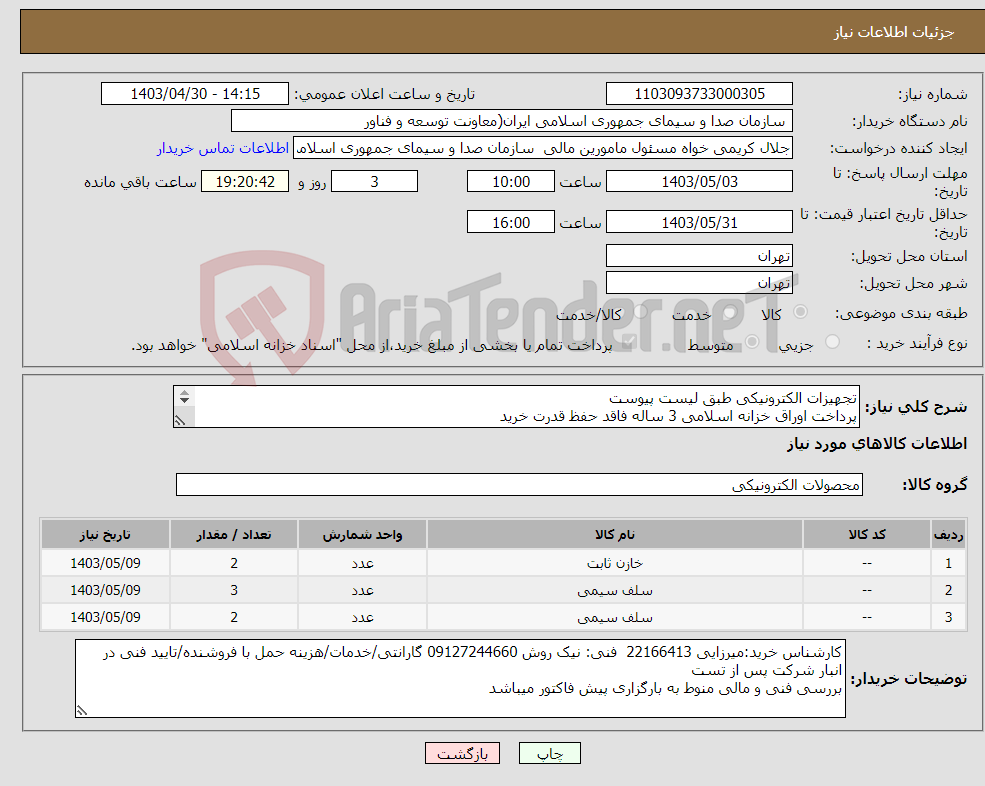Click the description box scroll down arrow
Viewport: 985px width, 786px height.
point(184,400)
